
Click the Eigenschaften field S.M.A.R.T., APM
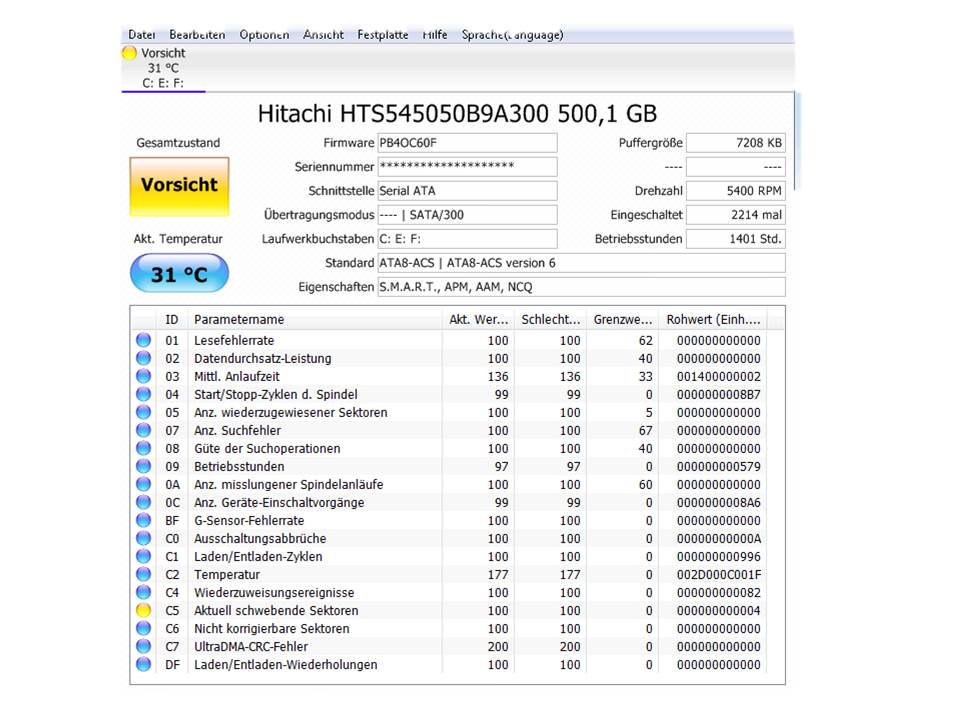pyautogui.click(x=581, y=287)
